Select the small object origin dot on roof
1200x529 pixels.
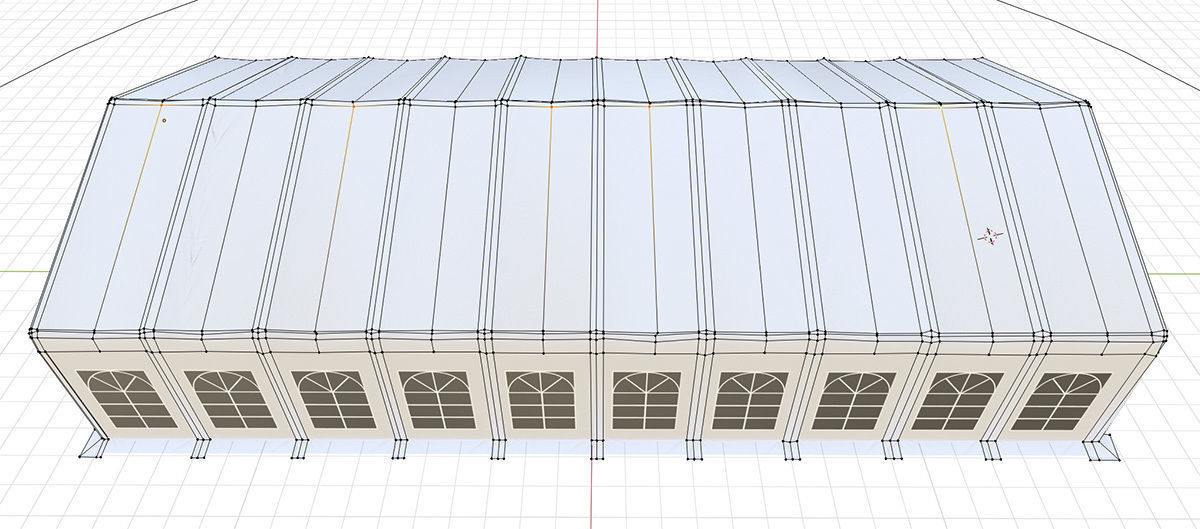164,119
